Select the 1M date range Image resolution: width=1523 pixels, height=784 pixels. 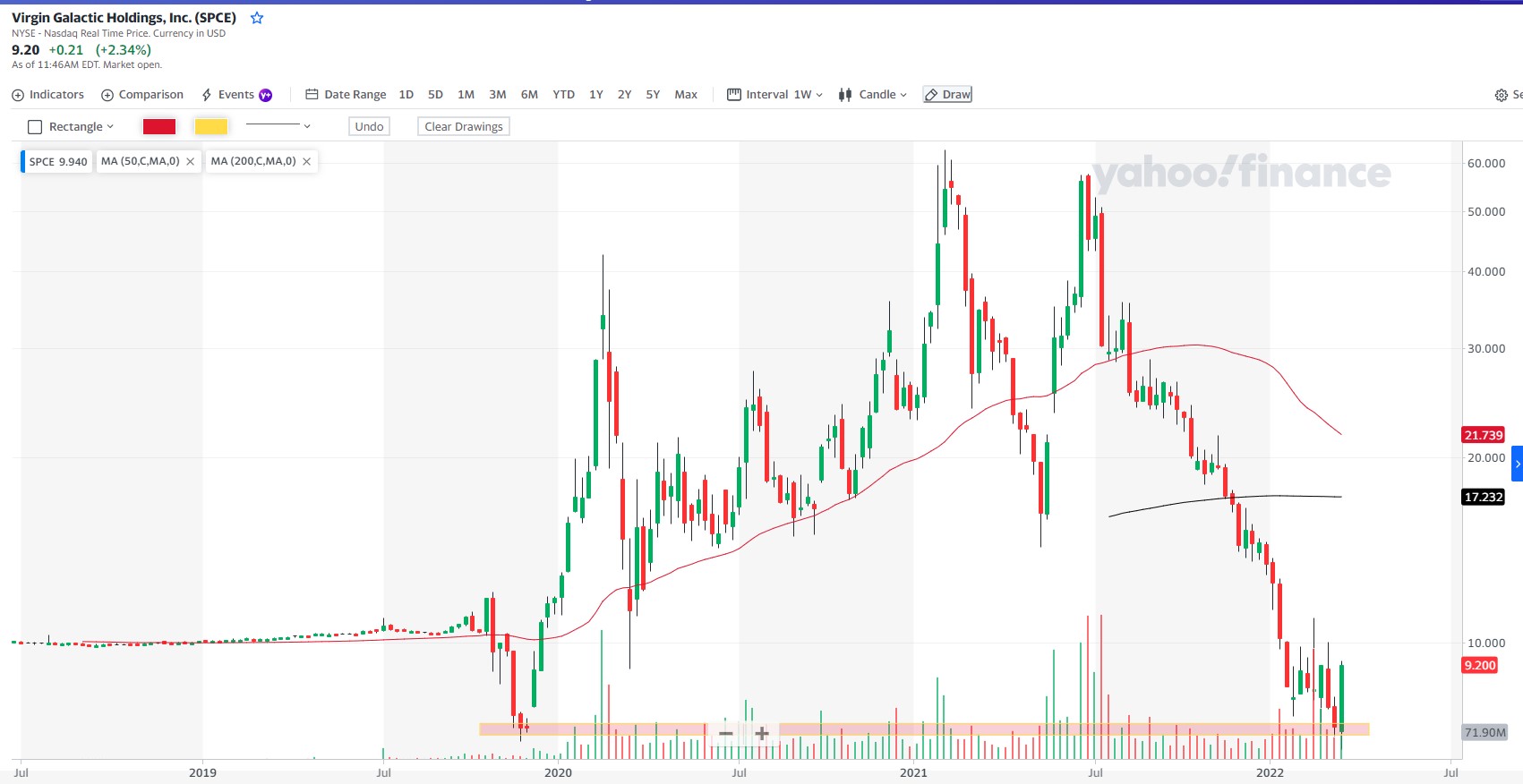pyautogui.click(x=466, y=95)
